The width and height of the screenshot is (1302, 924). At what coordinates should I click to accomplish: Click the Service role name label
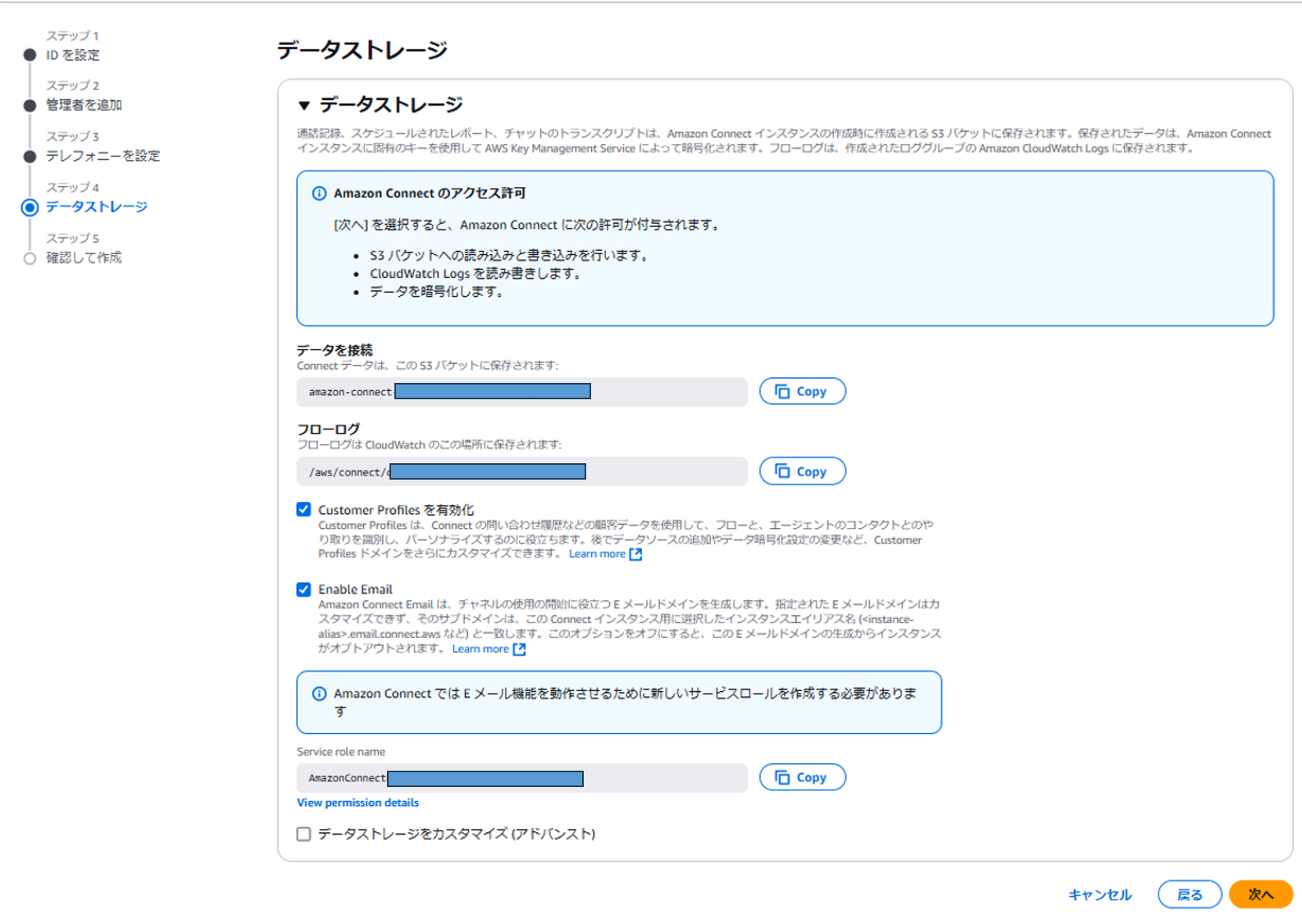tap(341, 752)
